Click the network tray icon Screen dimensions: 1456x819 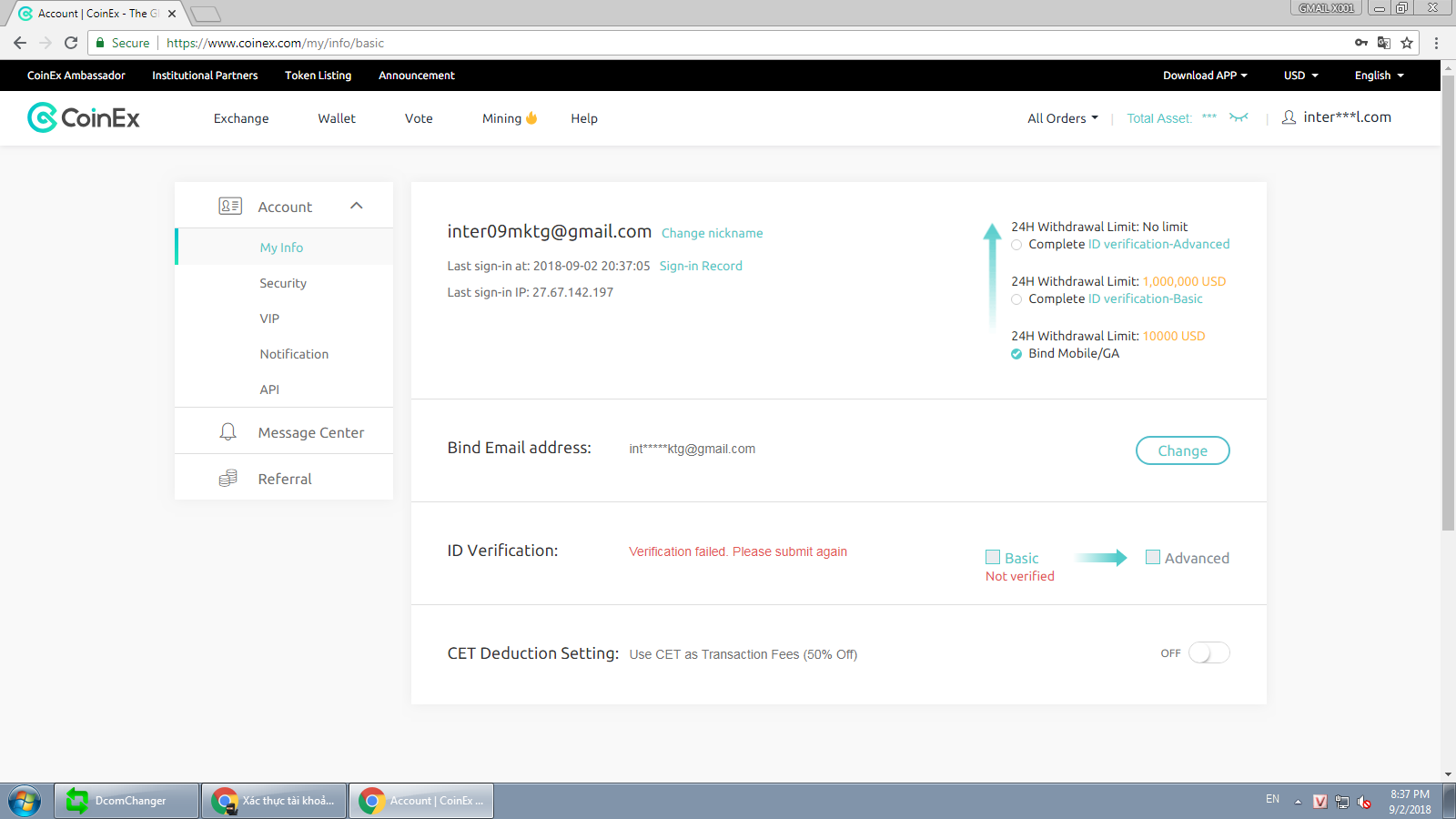[1341, 802]
